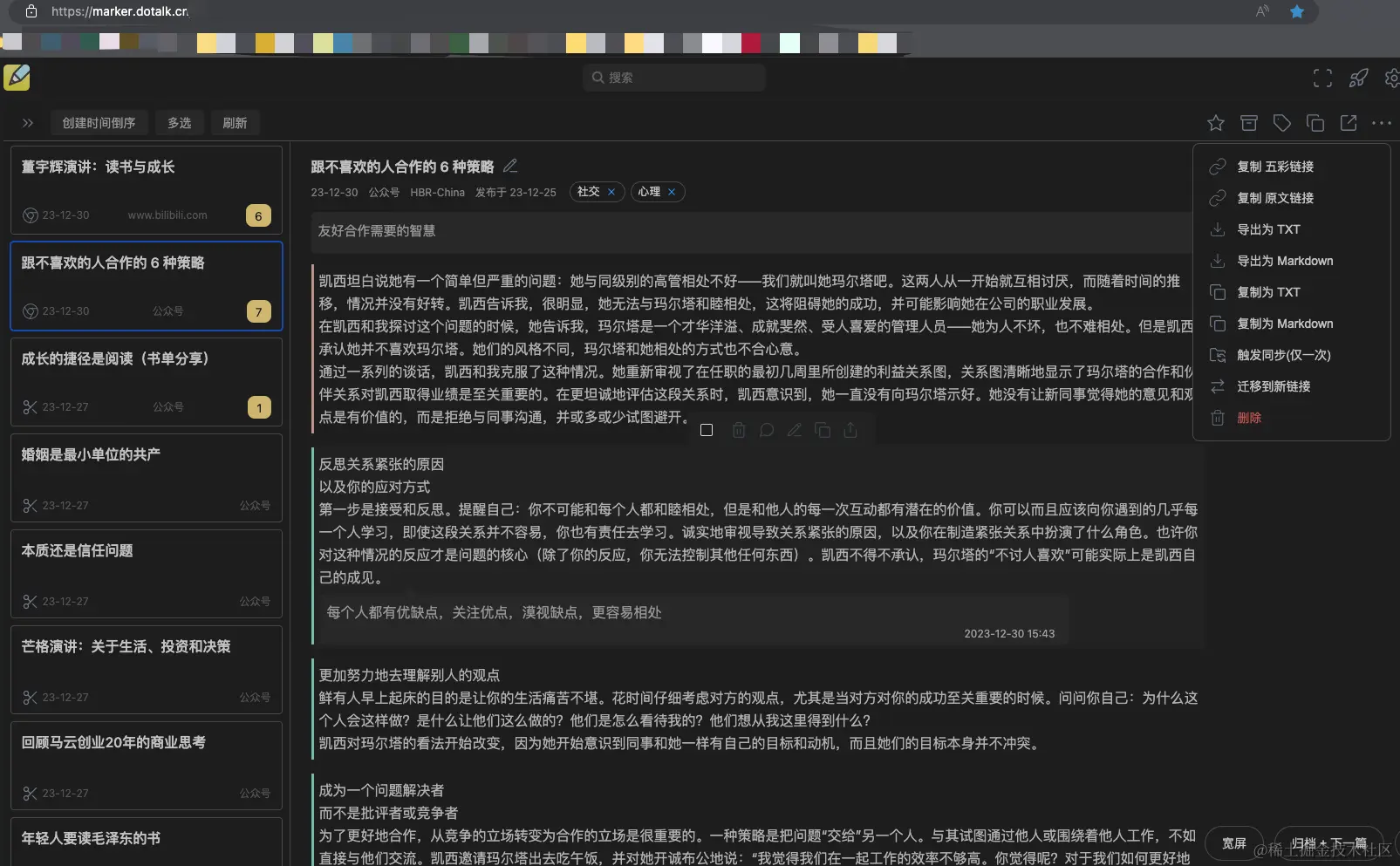
Task: Bookmark page with blue browser star
Action: pyautogui.click(x=1297, y=11)
